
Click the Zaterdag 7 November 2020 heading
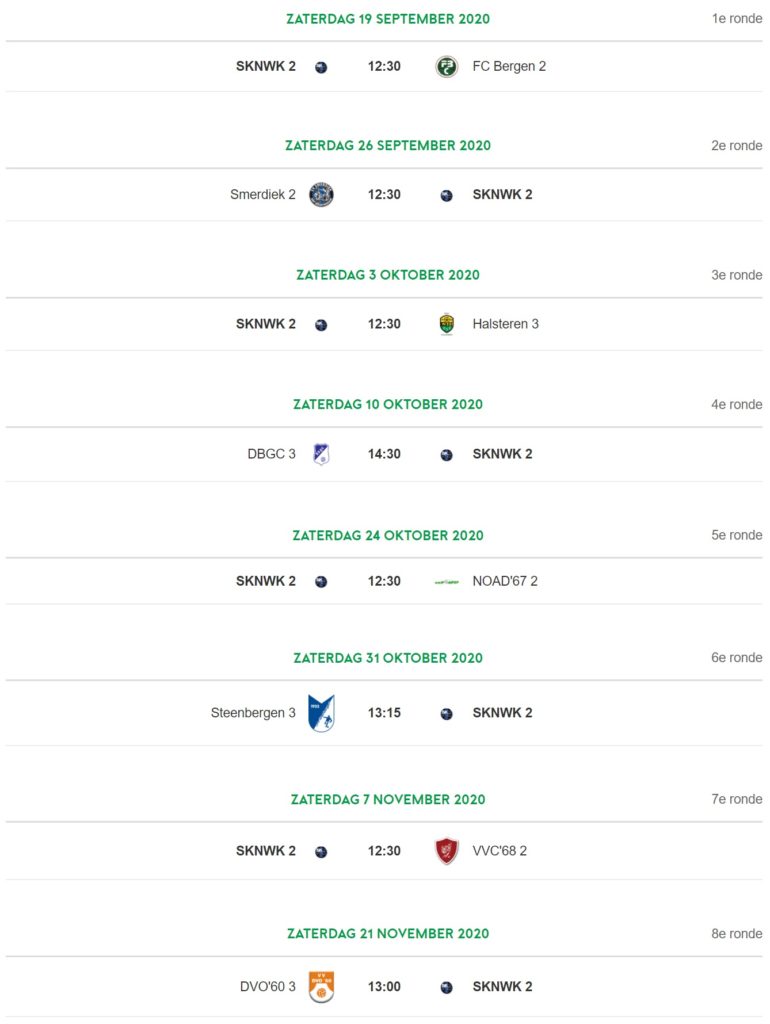(x=388, y=800)
